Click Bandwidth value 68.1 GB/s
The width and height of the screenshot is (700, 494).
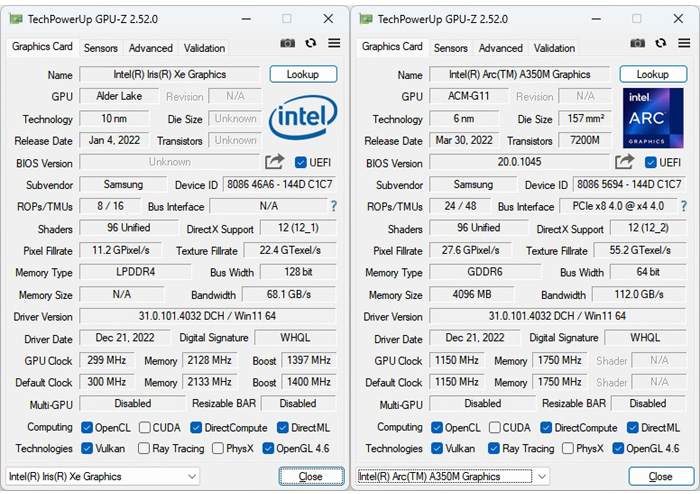tap(289, 295)
